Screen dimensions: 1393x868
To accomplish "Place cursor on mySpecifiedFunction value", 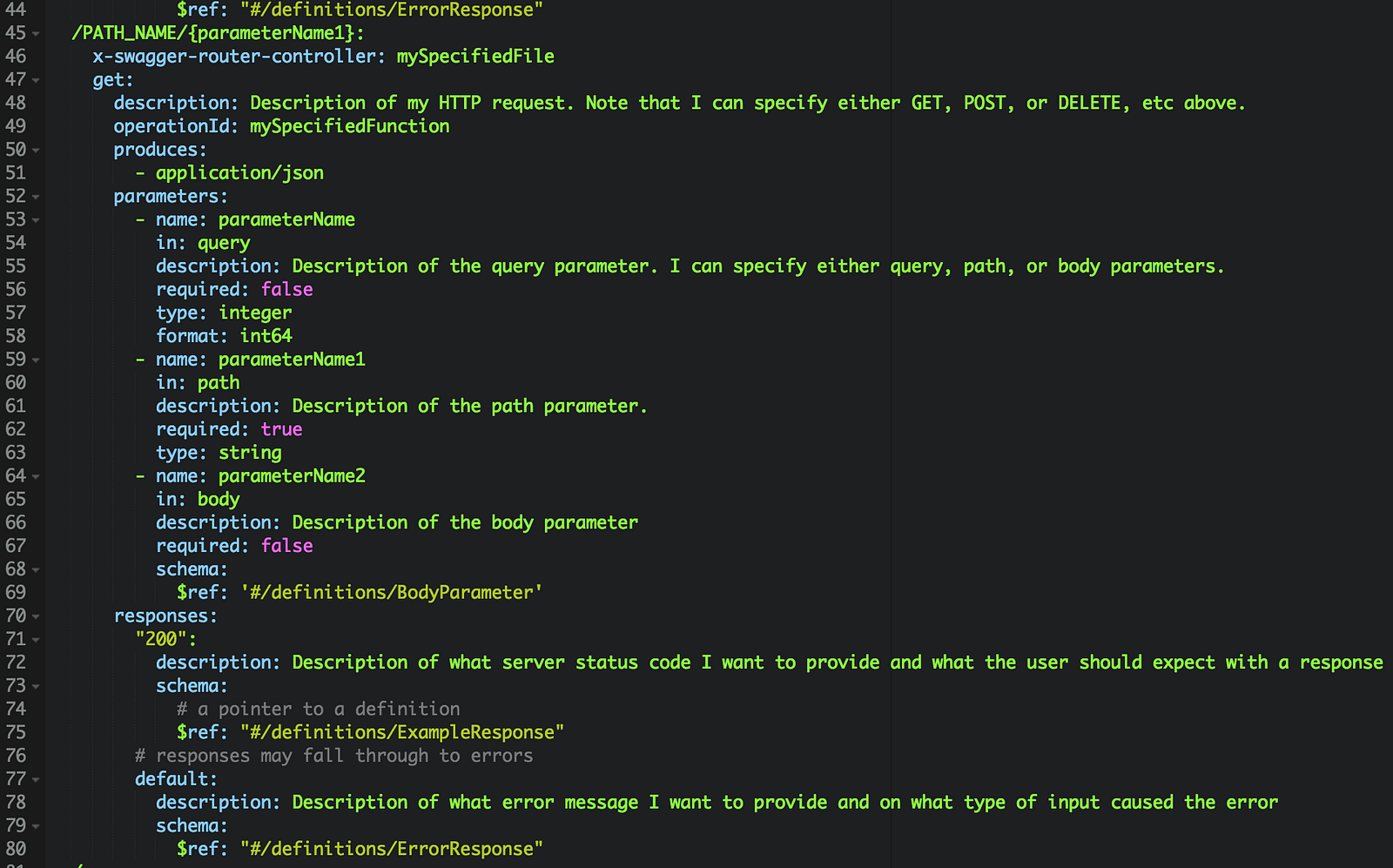I will point(349,126).
